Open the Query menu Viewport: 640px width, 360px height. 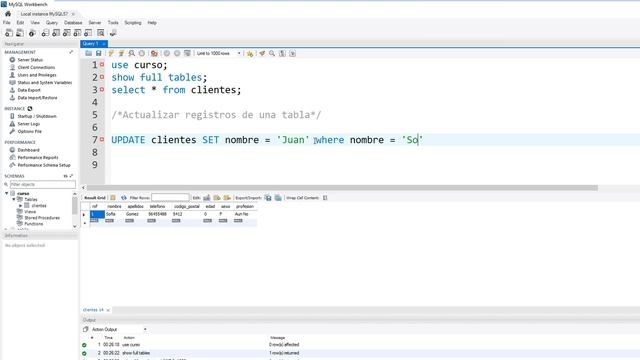(52, 23)
